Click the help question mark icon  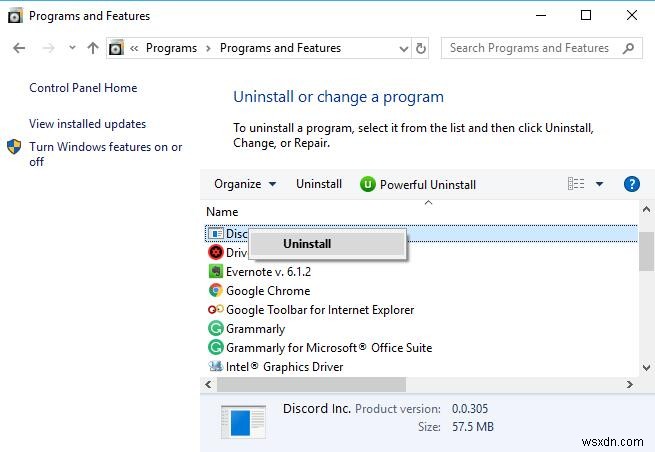(631, 184)
